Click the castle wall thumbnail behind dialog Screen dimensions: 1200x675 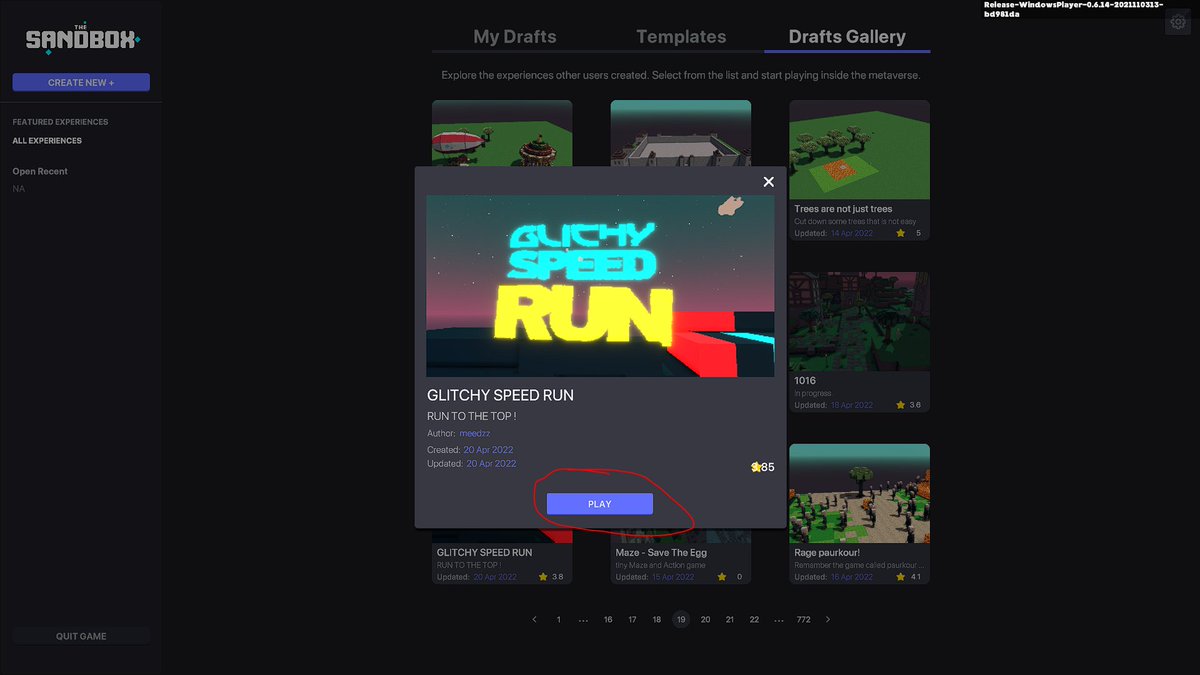pyautogui.click(x=681, y=133)
